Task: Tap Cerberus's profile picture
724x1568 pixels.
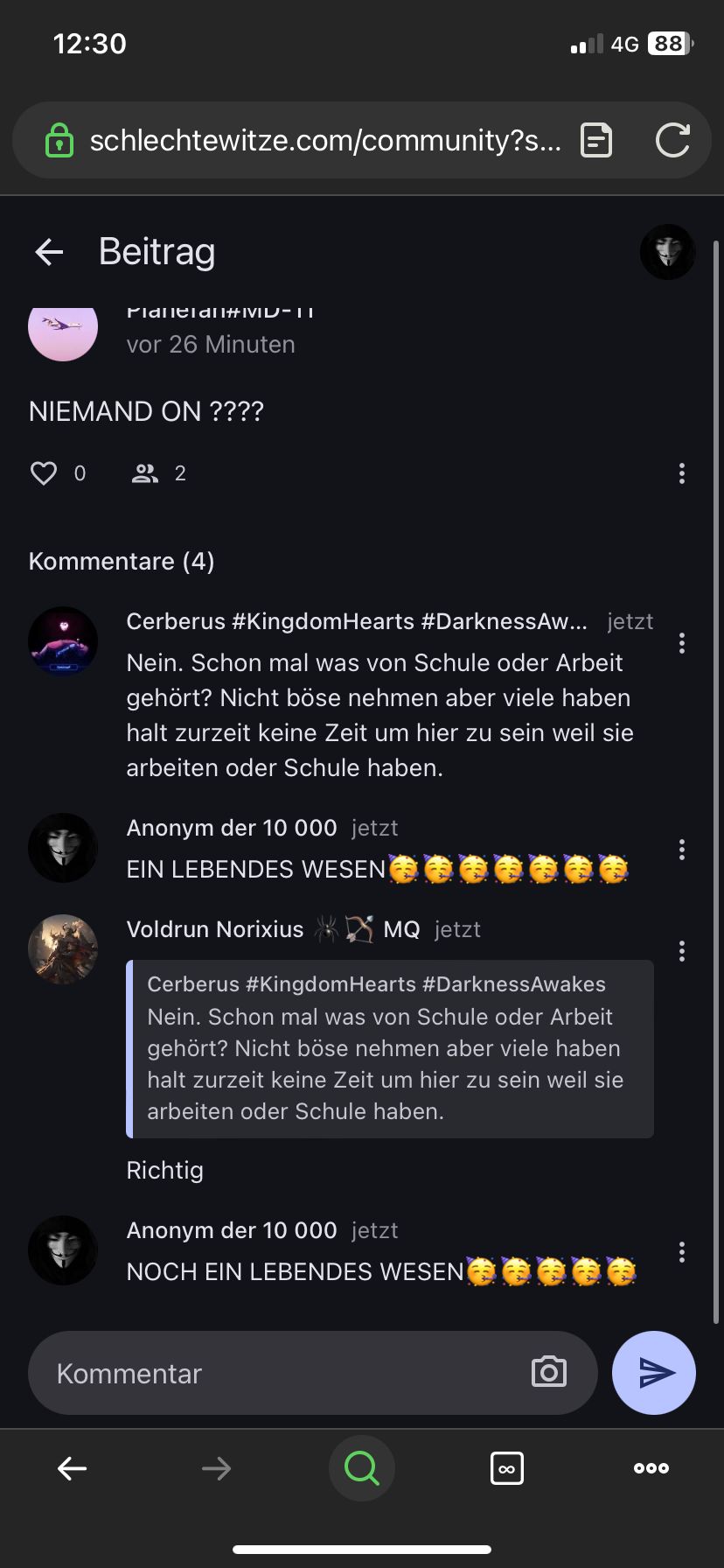Action: coord(63,641)
